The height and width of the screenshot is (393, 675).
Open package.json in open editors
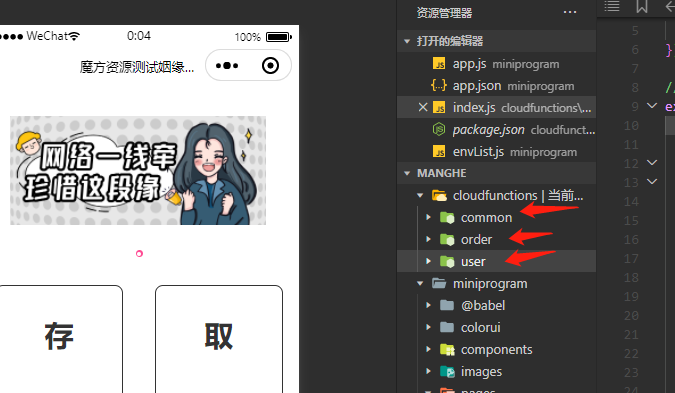pyautogui.click(x=496, y=129)
